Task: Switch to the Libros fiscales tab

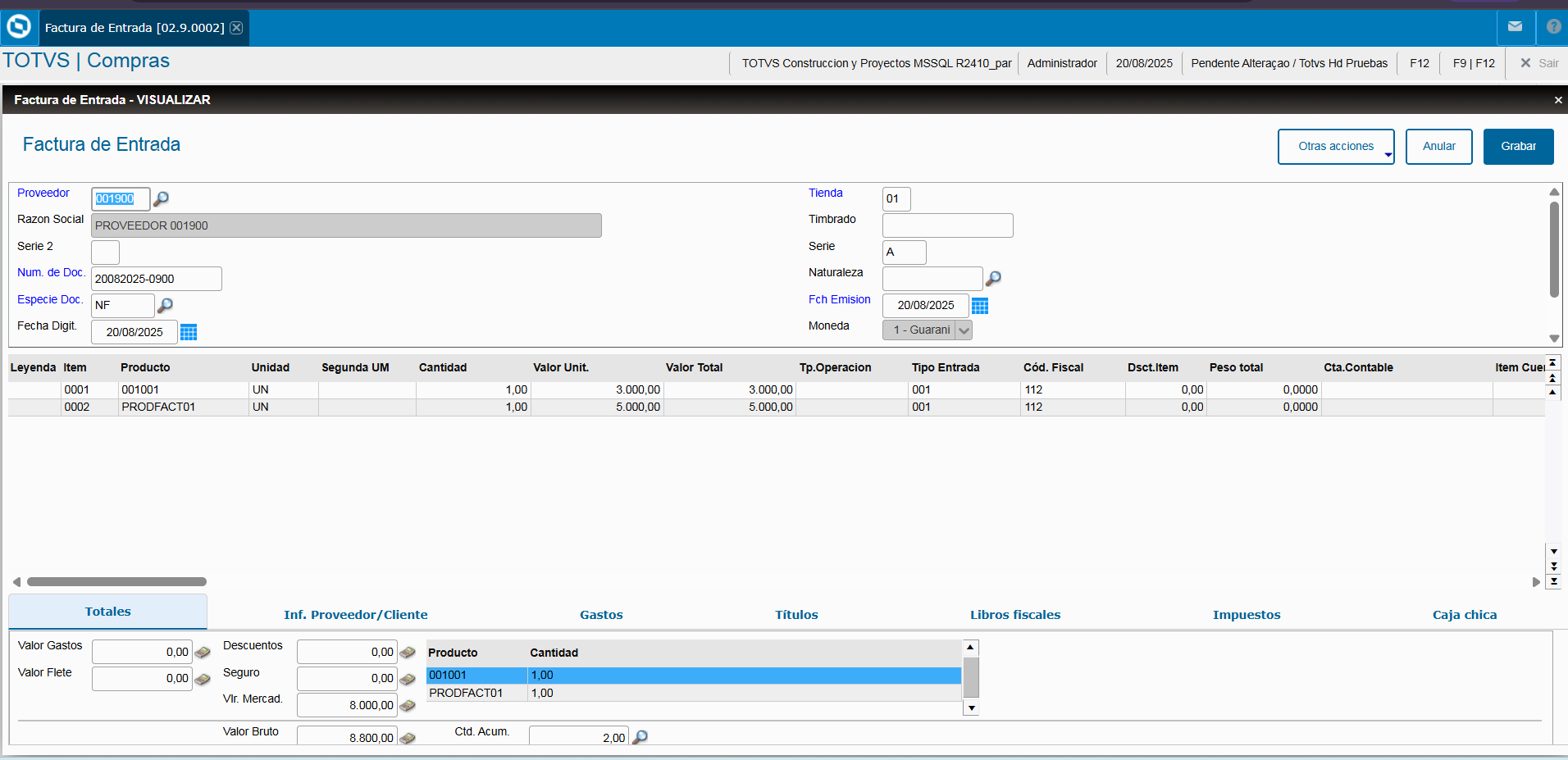Action: click(x=1015, y=614)
